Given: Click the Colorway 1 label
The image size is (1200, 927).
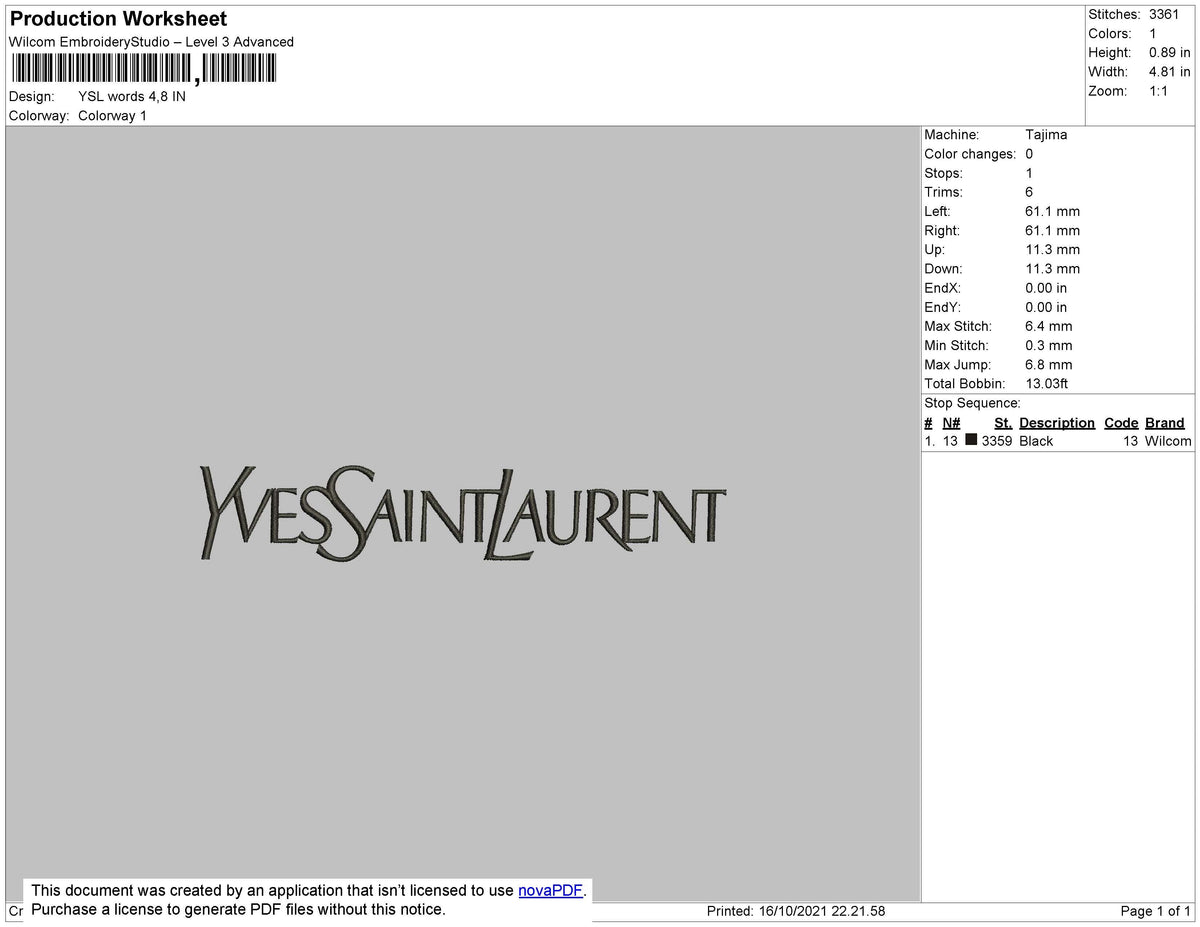Looking at the screenshot, I should tap(112, 115).
